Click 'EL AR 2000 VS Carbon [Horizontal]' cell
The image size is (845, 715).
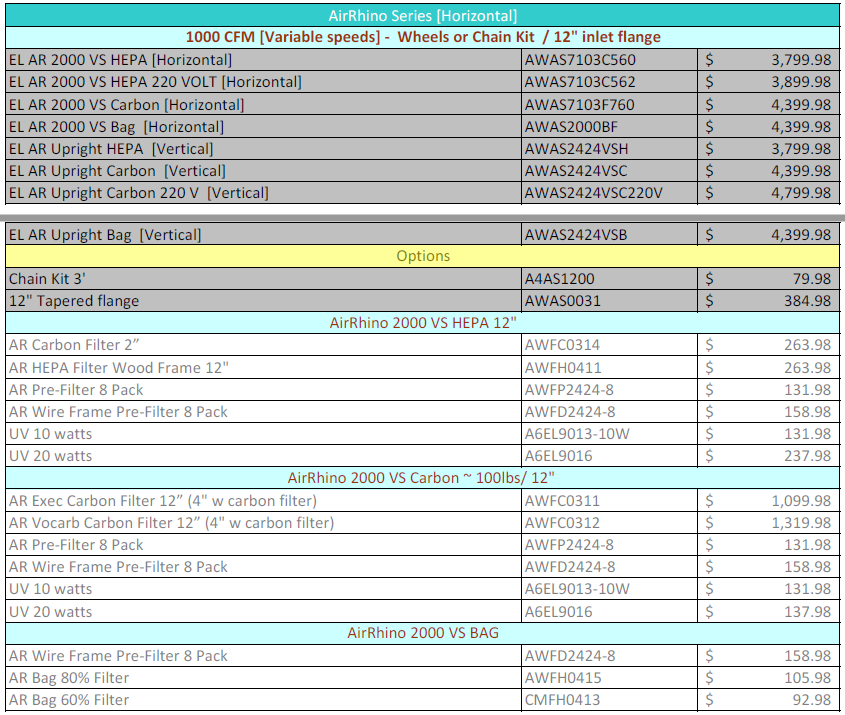pos(263,105)
